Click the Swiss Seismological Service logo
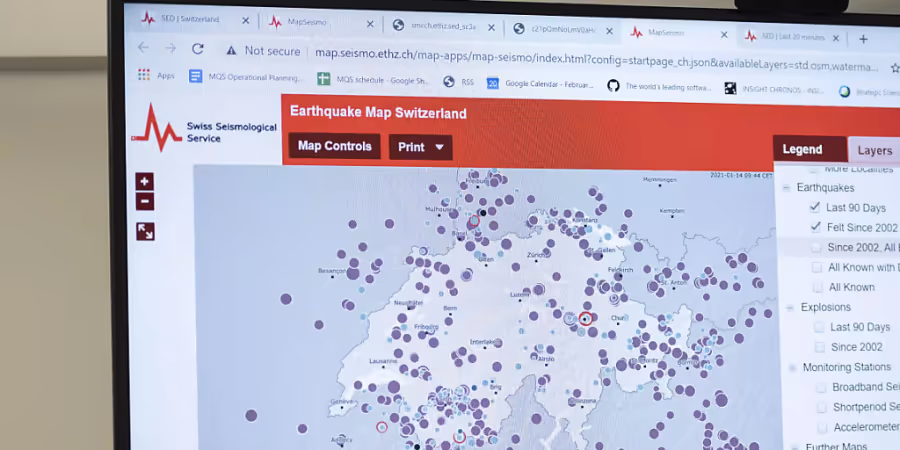This screenshot has width=900, height=450. pyautogui.click(x=204, y=130)
